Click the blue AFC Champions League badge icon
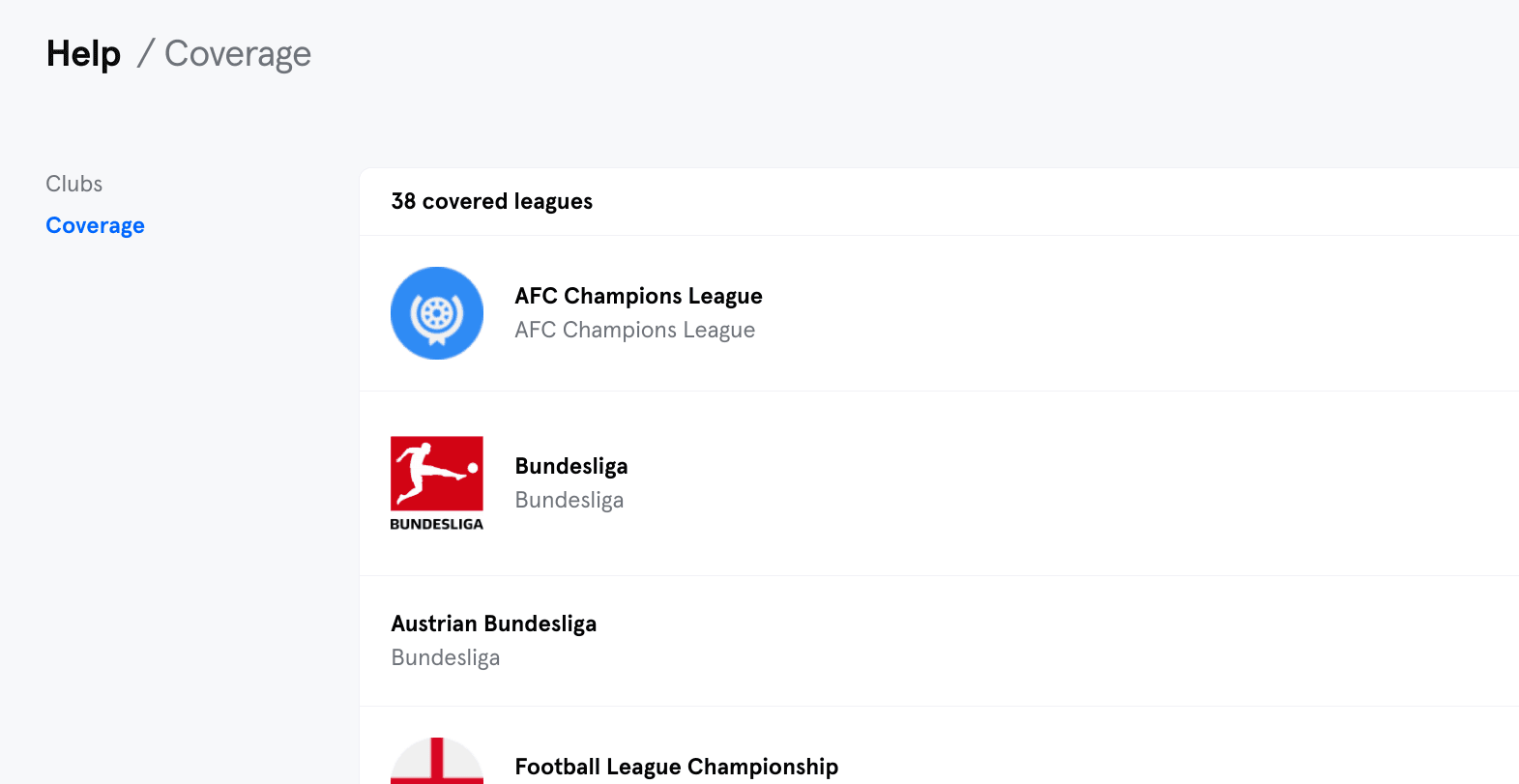The height and width of the screenshot is (784, 1519). click(x=437, y=313)
